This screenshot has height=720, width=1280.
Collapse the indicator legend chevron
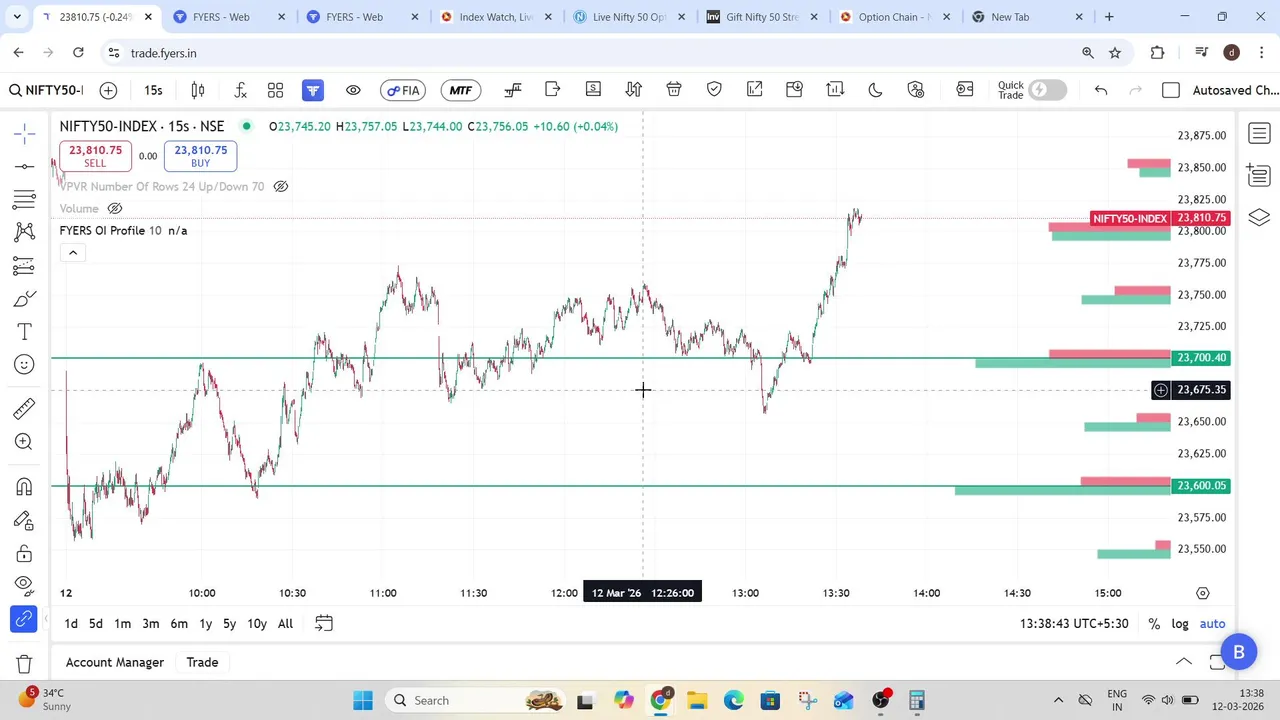pyautogui.click(x=73, y=253)
